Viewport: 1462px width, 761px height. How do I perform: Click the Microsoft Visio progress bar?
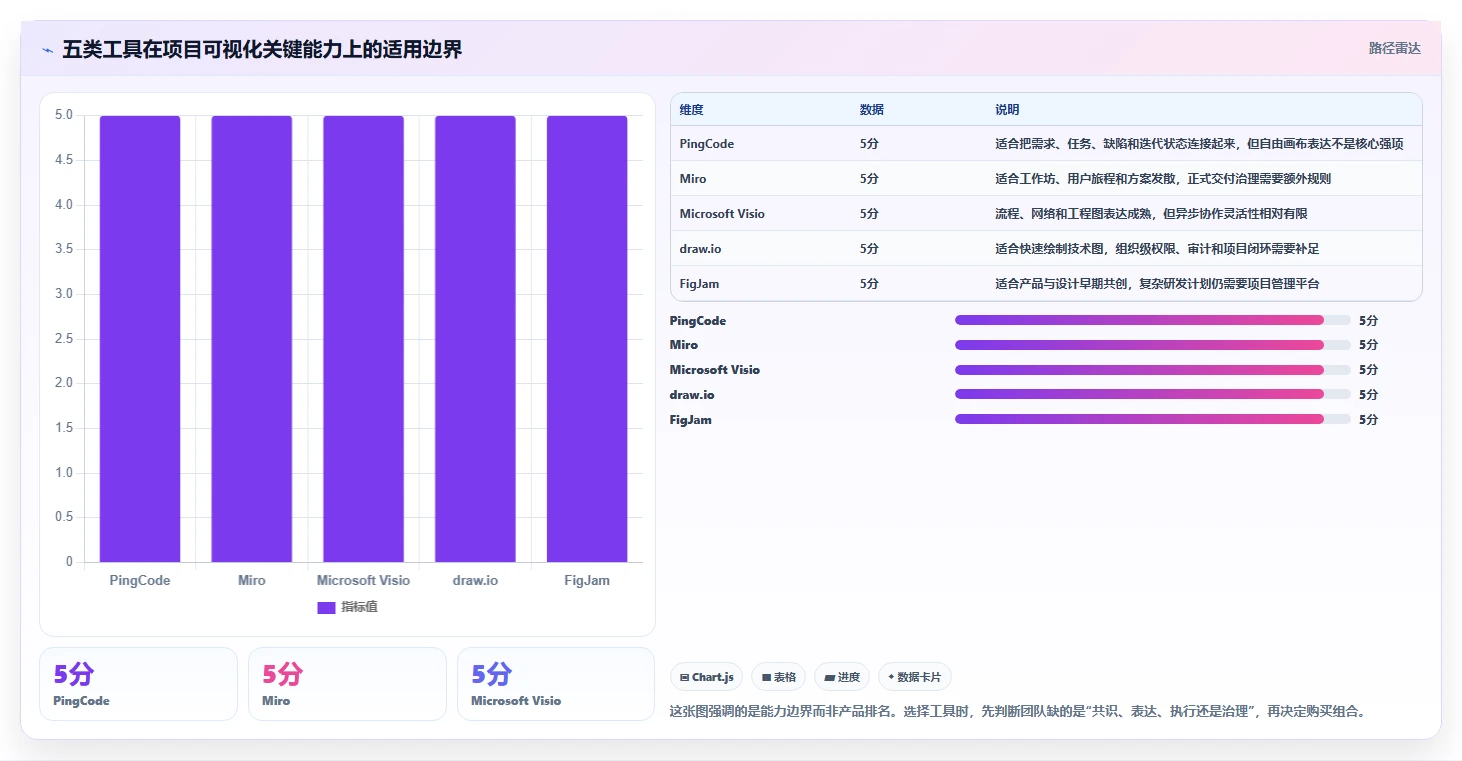point(1153,370)
